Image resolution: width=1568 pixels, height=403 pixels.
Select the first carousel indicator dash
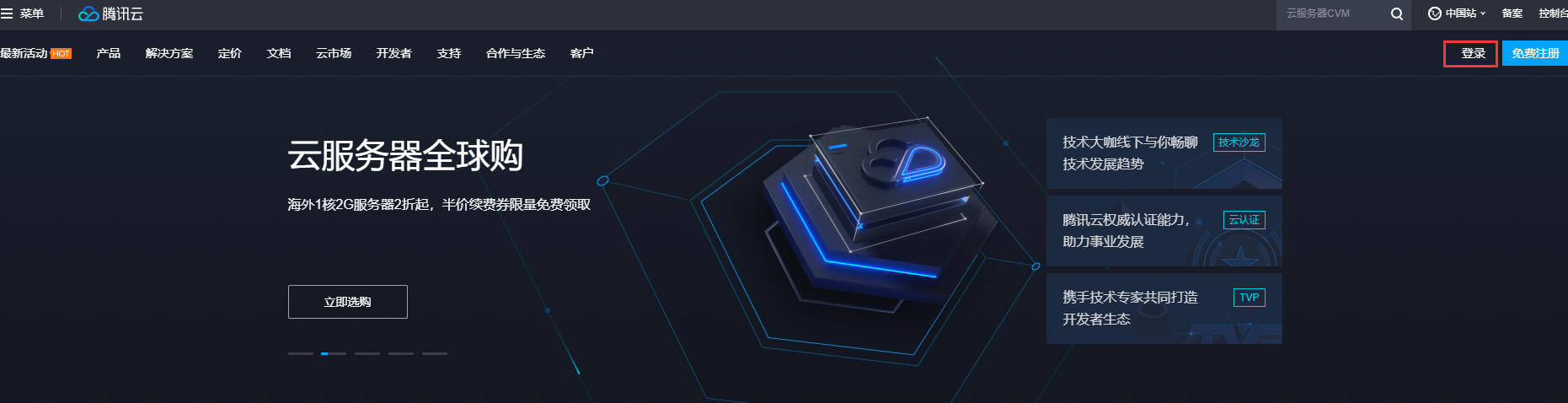(300, 353)
